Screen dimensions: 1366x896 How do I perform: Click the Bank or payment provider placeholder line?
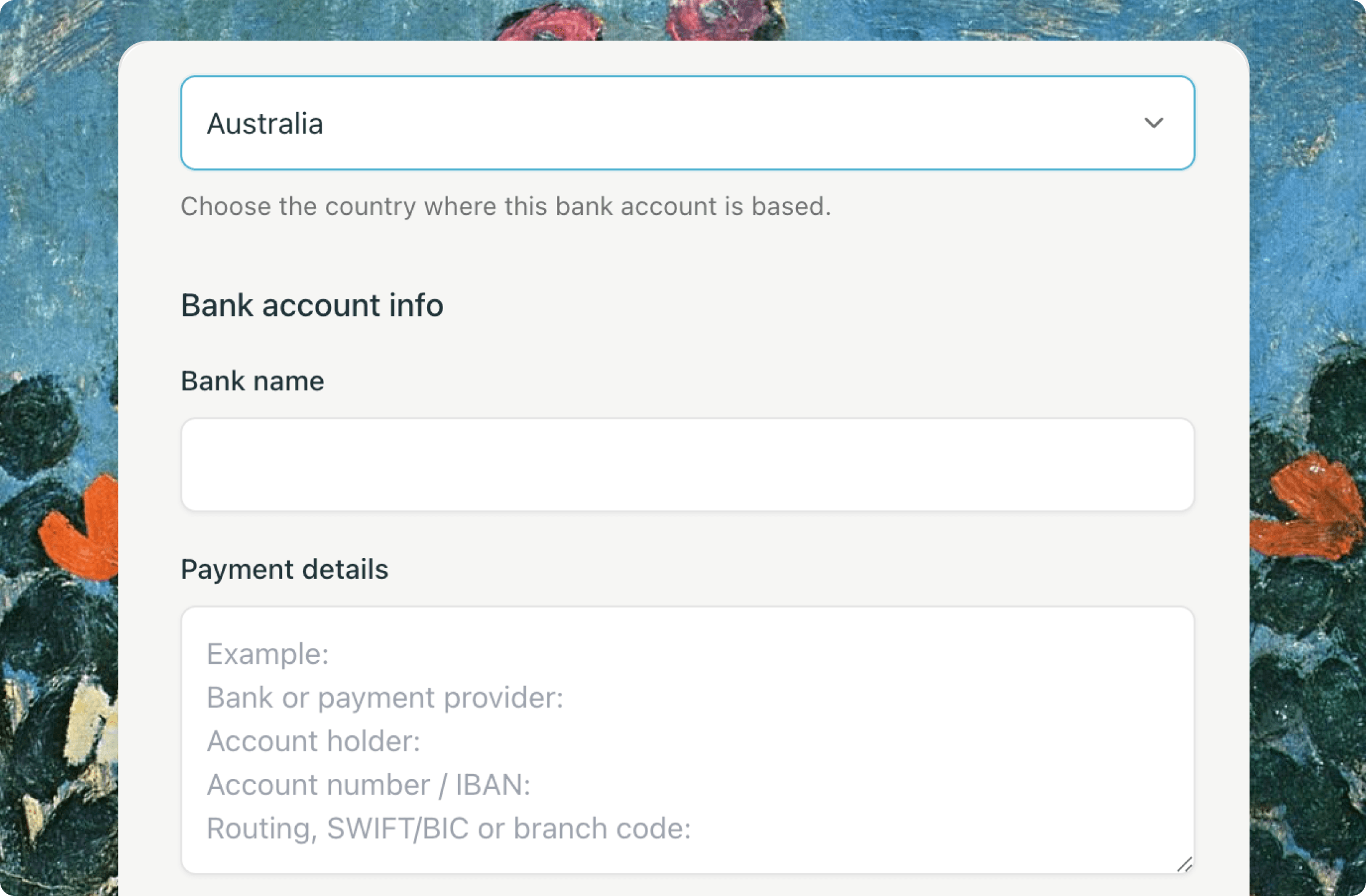coord(385,697)
